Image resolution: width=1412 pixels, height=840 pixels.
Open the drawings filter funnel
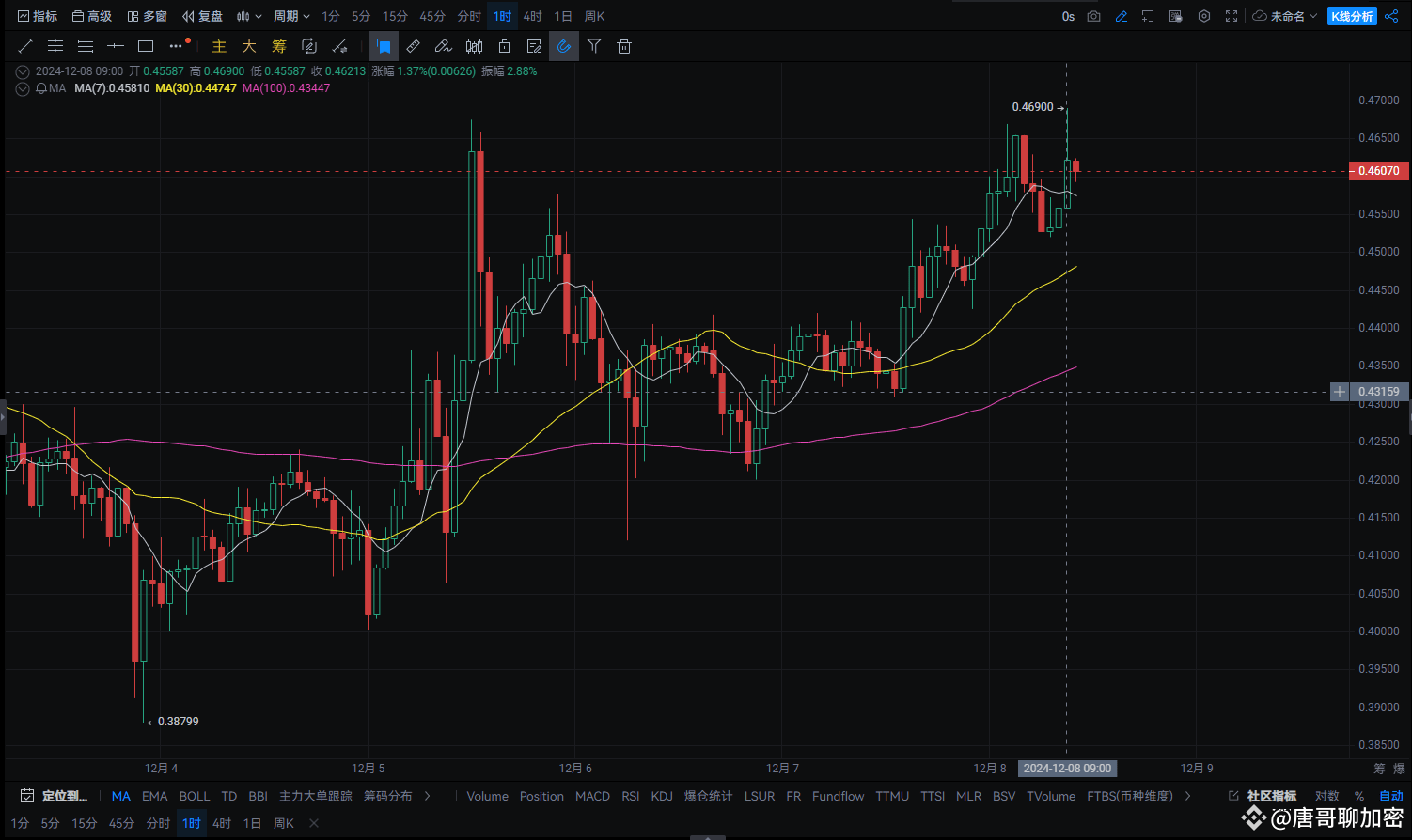click(594, 46)
